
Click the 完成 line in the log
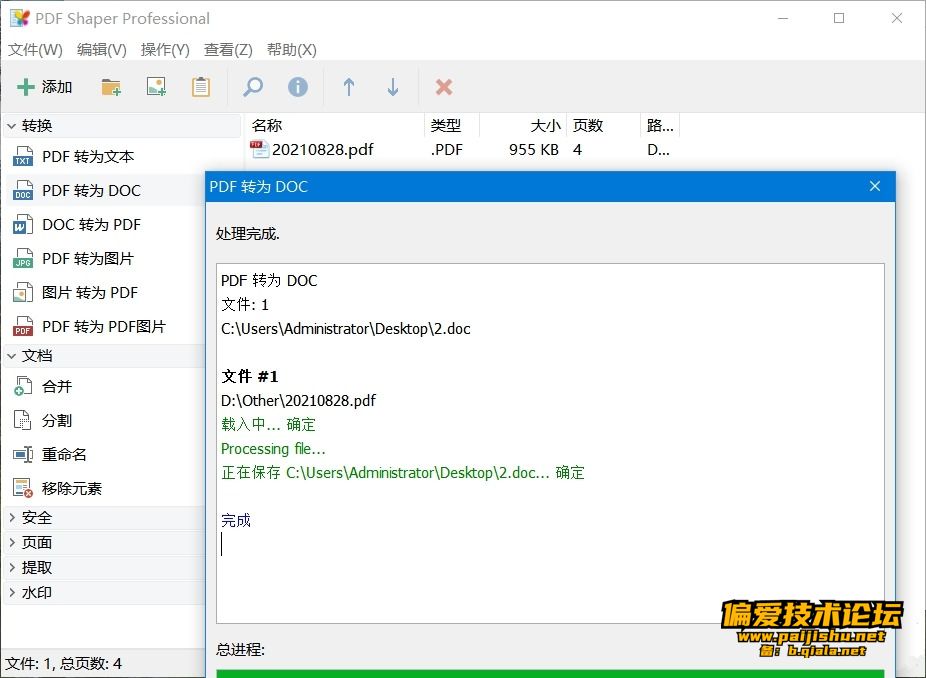[236, 520]
